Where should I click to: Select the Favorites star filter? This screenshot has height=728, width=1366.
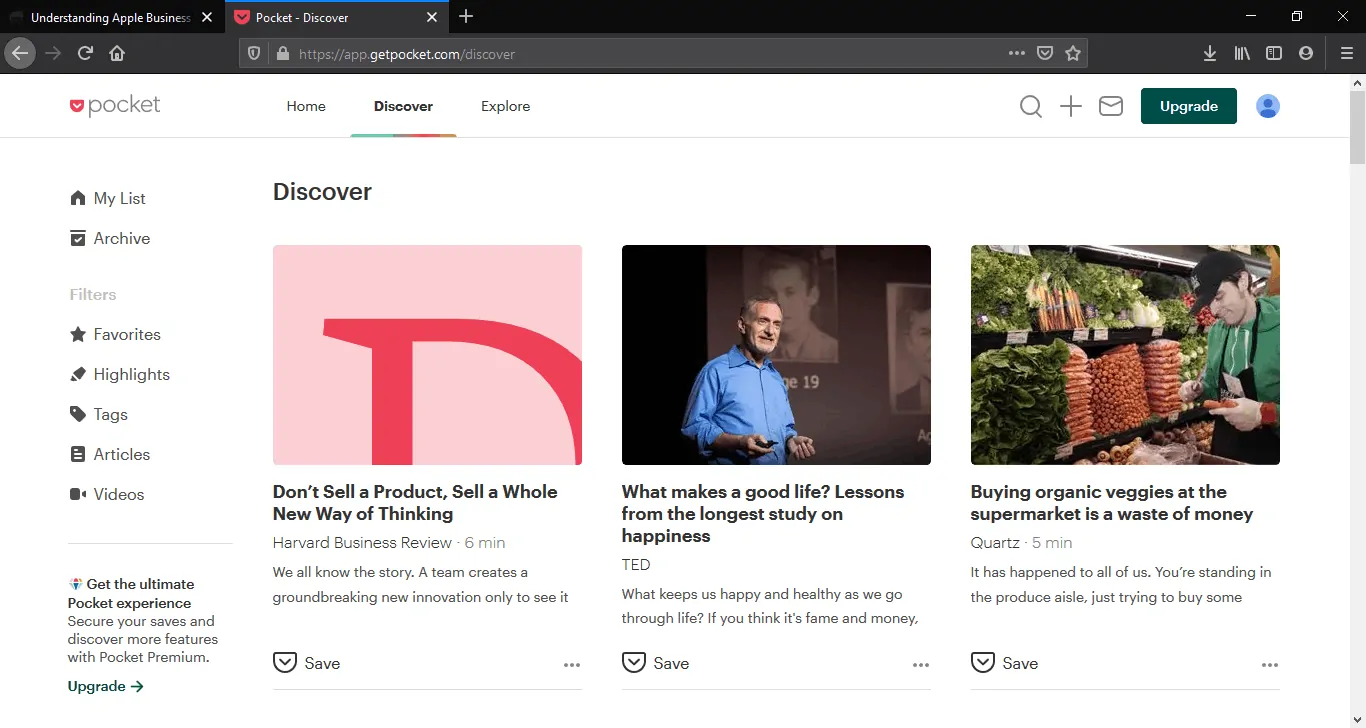(127, 334)
